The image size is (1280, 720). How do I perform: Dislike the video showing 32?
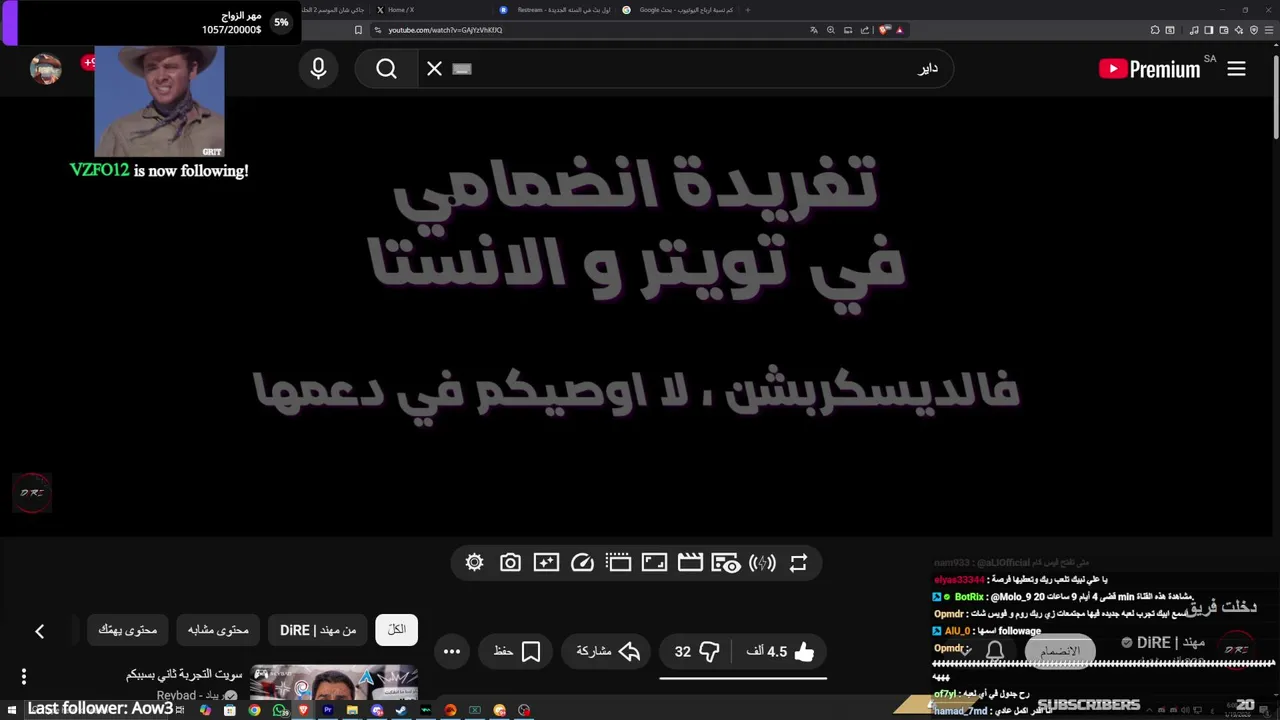click(x=698, y=652)
